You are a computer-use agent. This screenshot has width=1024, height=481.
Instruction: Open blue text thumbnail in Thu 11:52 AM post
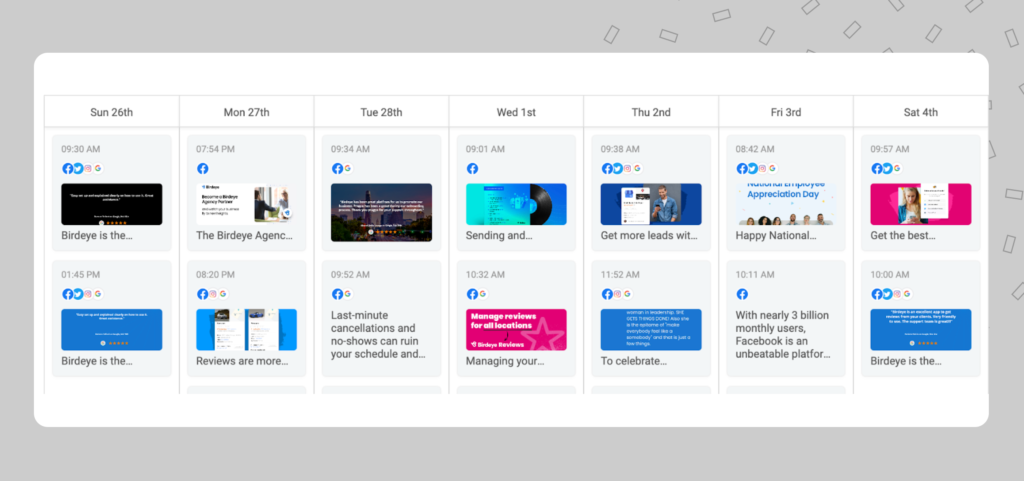click(x=651, y=330)
